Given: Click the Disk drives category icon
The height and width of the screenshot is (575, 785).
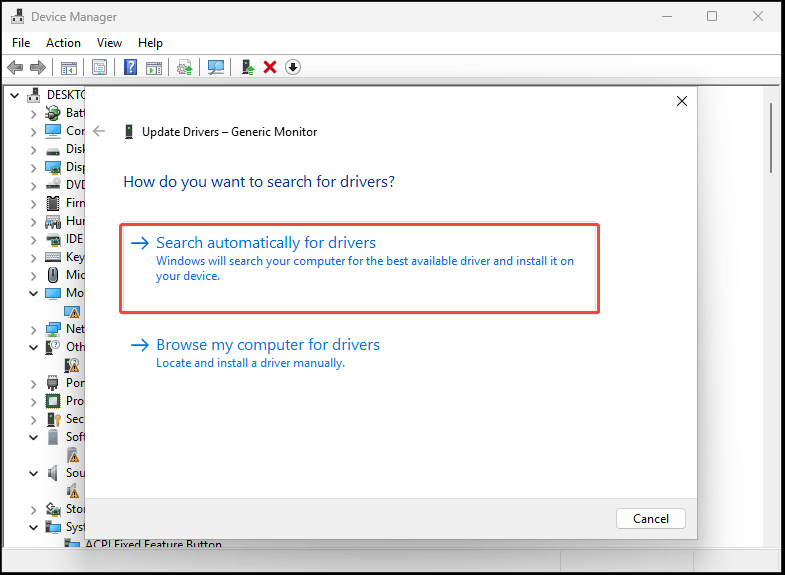Looking at the screenshot, I should point(53,150).
